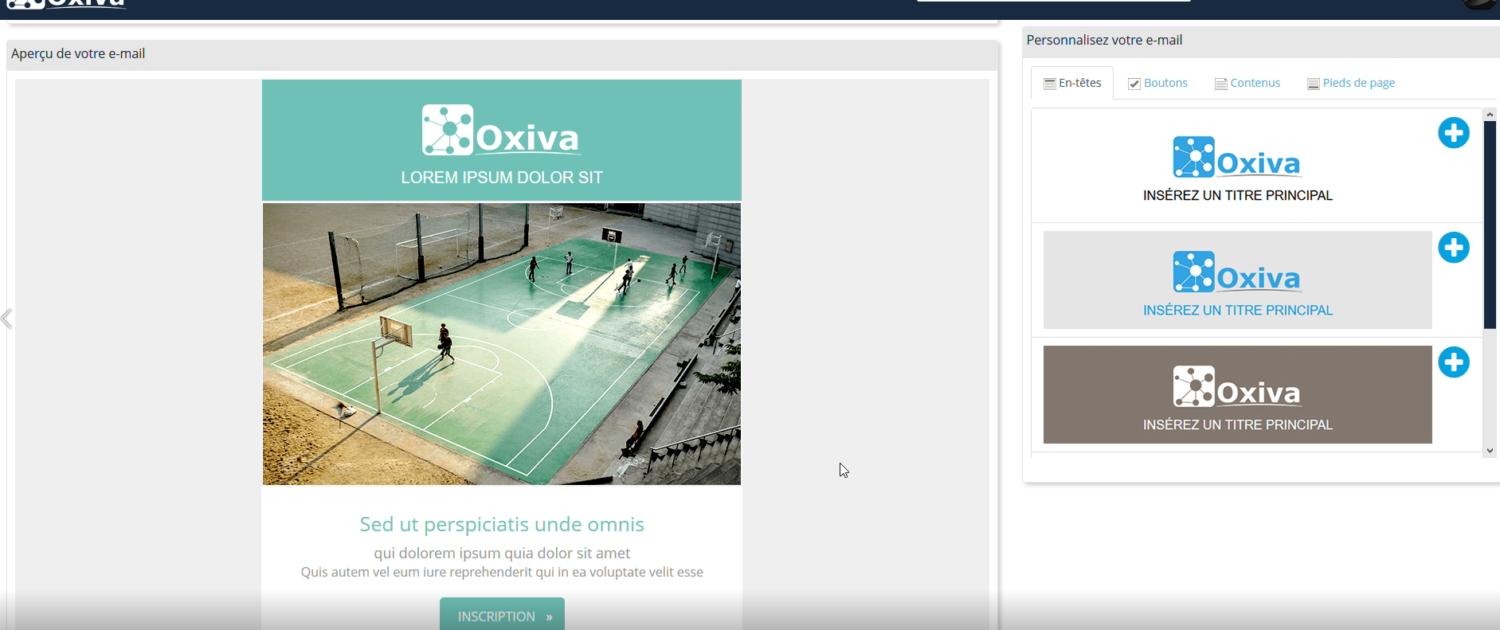This screenshot has height=630, width=1500.
Task: Click the dark scrollbar thumb in headers panel
Action: point(1490,226)
